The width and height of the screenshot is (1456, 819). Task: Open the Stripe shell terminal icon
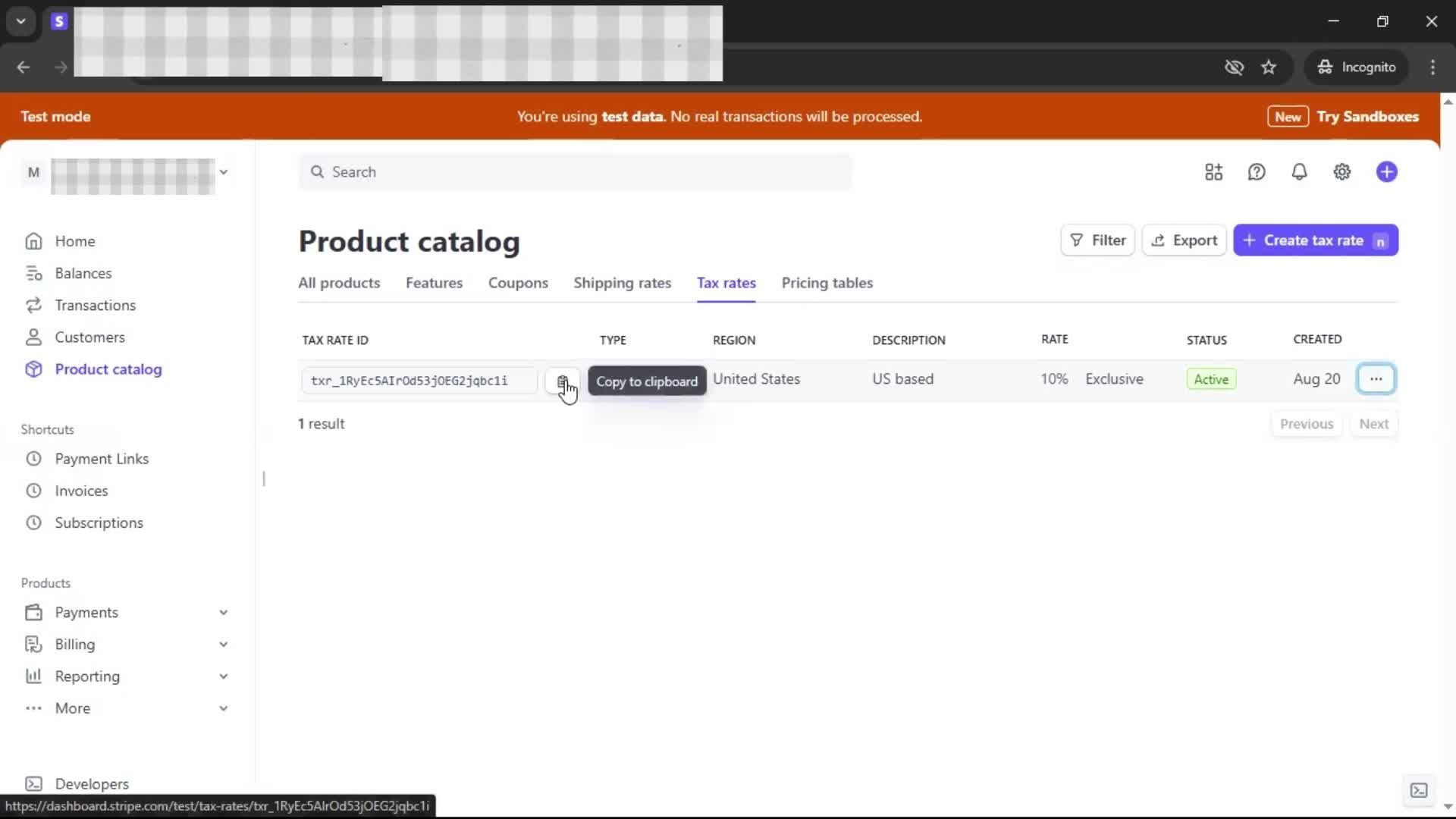click(1418, 790)
